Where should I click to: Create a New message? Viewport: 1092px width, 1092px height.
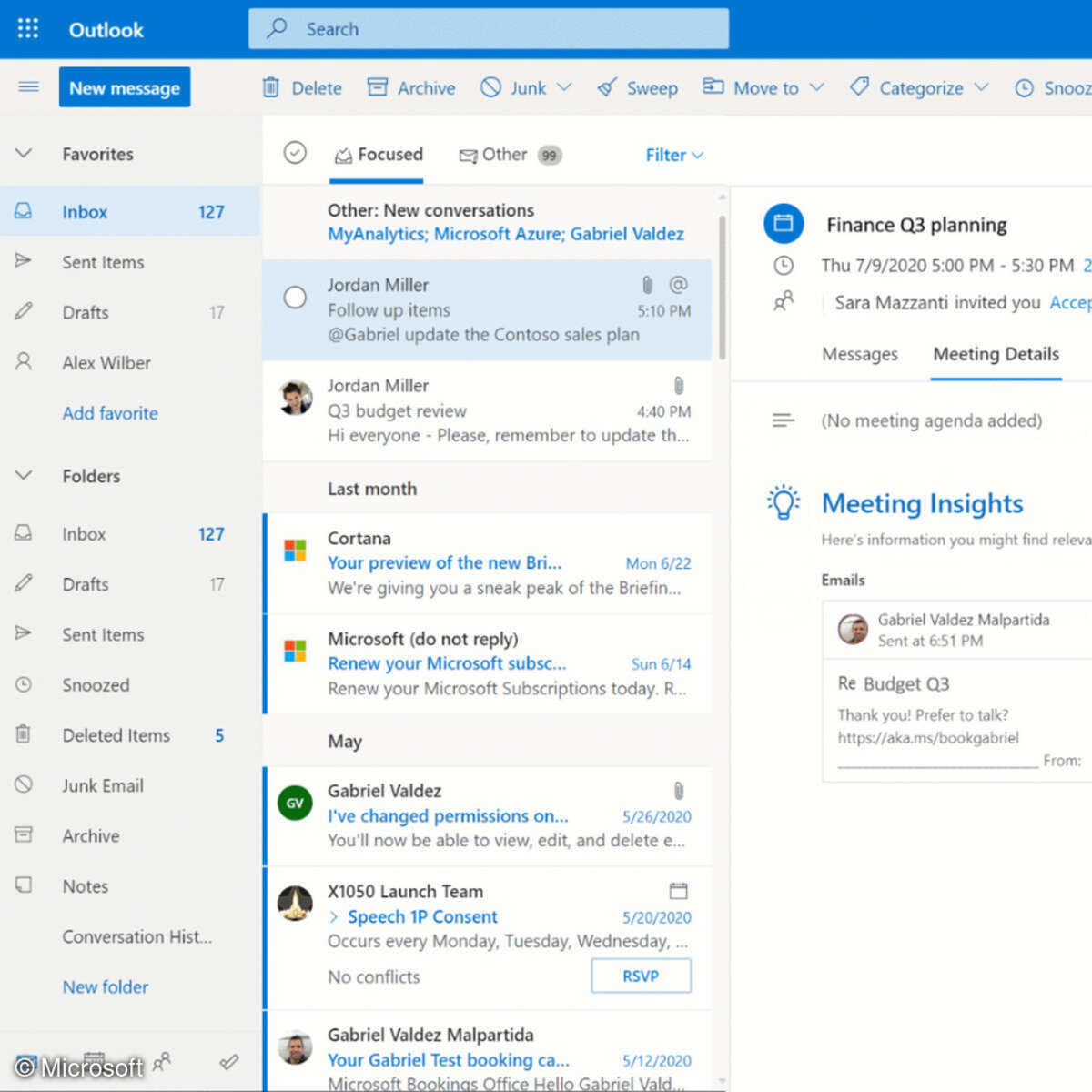pos(124,87)
